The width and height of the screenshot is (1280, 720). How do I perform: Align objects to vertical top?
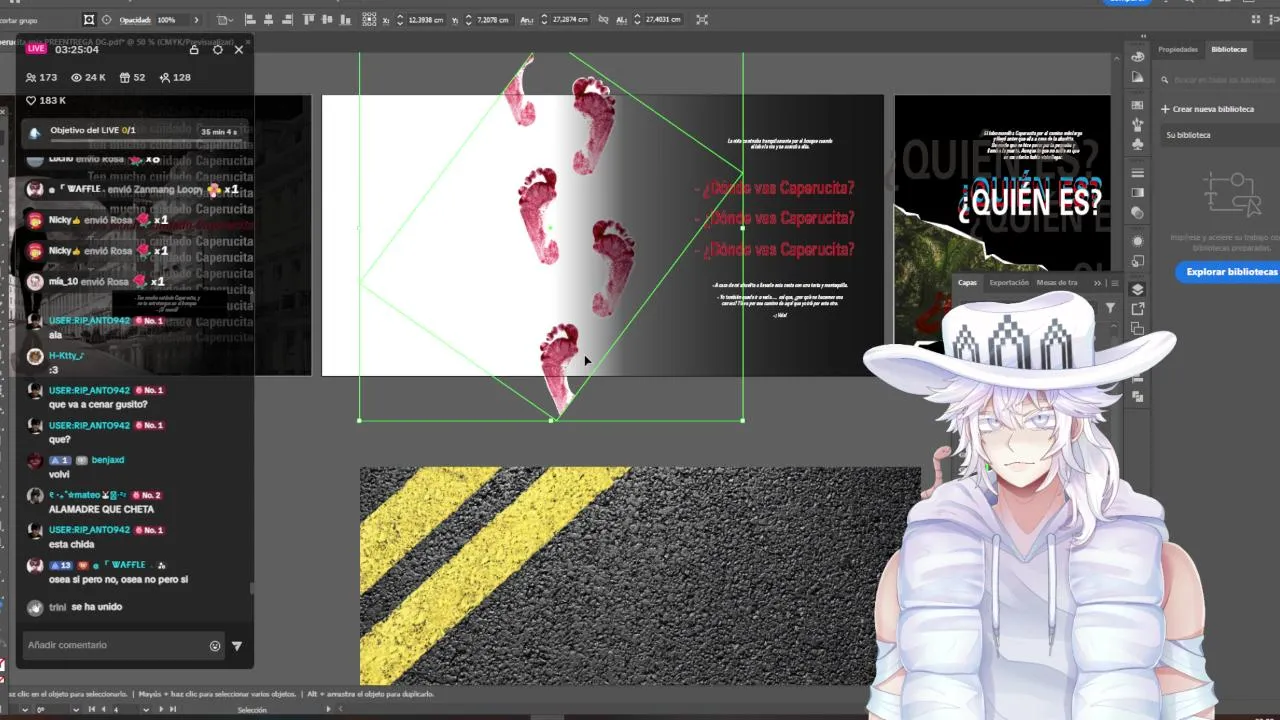[x=309, y=20]
